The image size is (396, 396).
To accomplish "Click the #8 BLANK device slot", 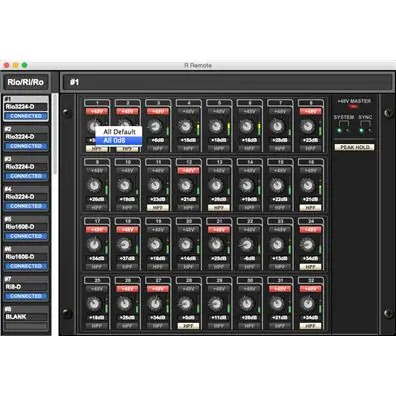I will (x=26, y=318).
